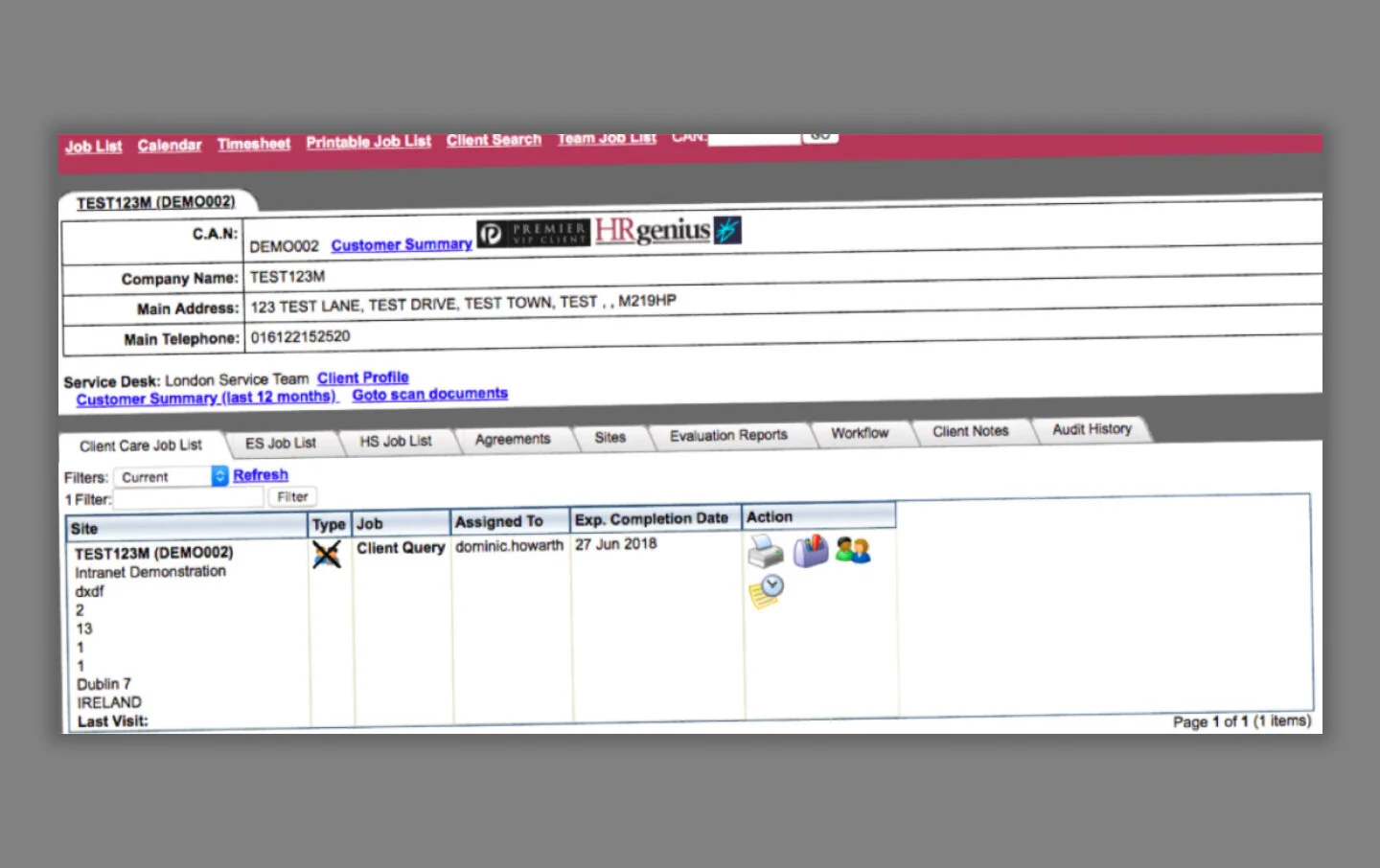Click the Intranet Demonstration site text
Image resolution: width=1380 pixels, height=868 pixels.
tap(150, 572)
